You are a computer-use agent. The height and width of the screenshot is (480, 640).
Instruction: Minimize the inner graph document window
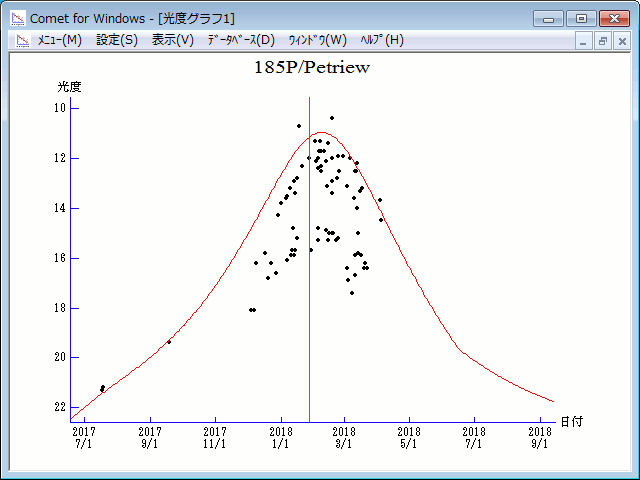pos(585,41)
